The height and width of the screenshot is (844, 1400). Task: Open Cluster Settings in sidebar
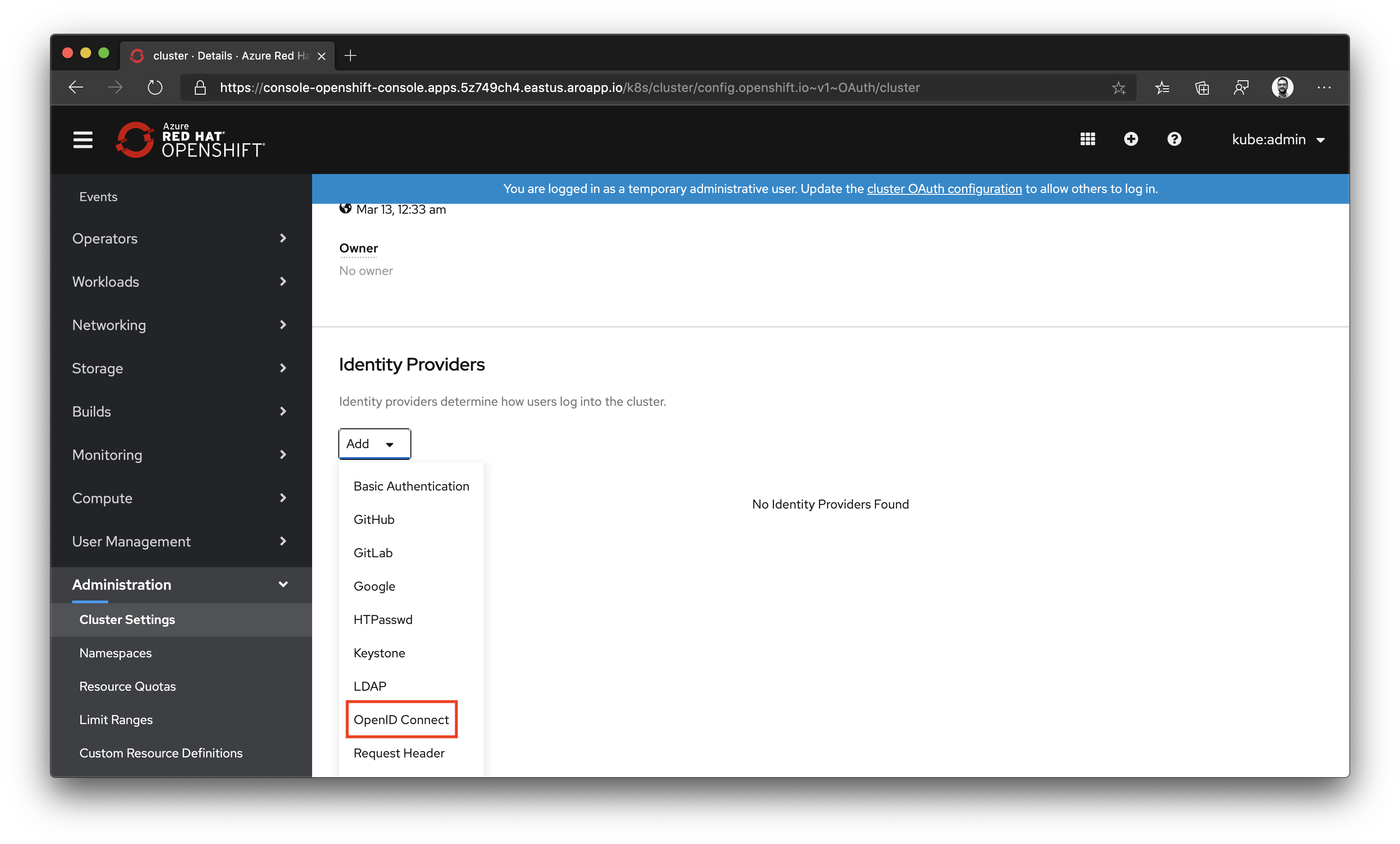181,619
